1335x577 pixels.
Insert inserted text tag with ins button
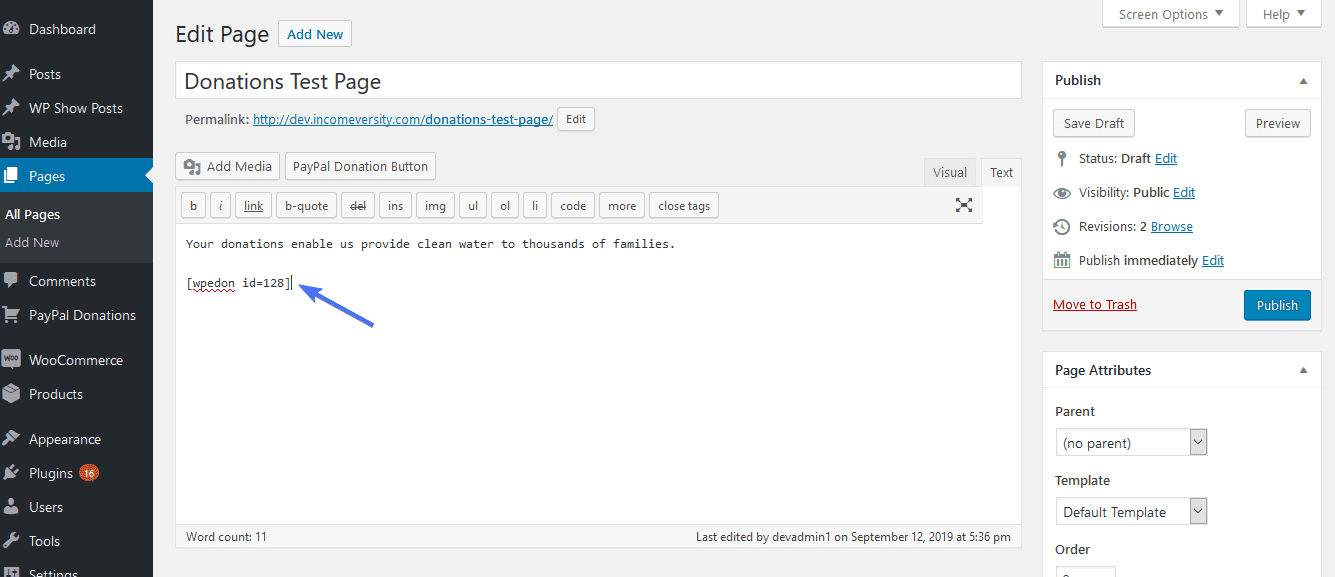(x=395, y=206)
